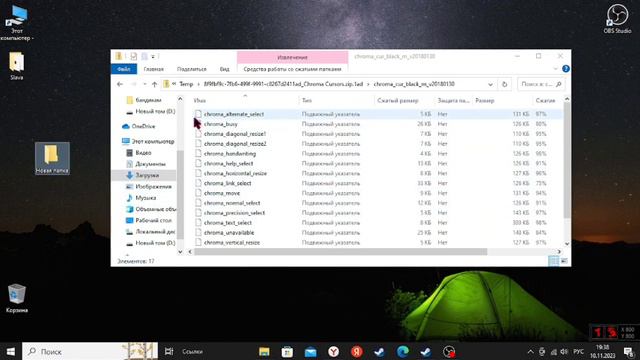
Task: Open File Explorer from the taskbar
Action: tap(264, 351)
